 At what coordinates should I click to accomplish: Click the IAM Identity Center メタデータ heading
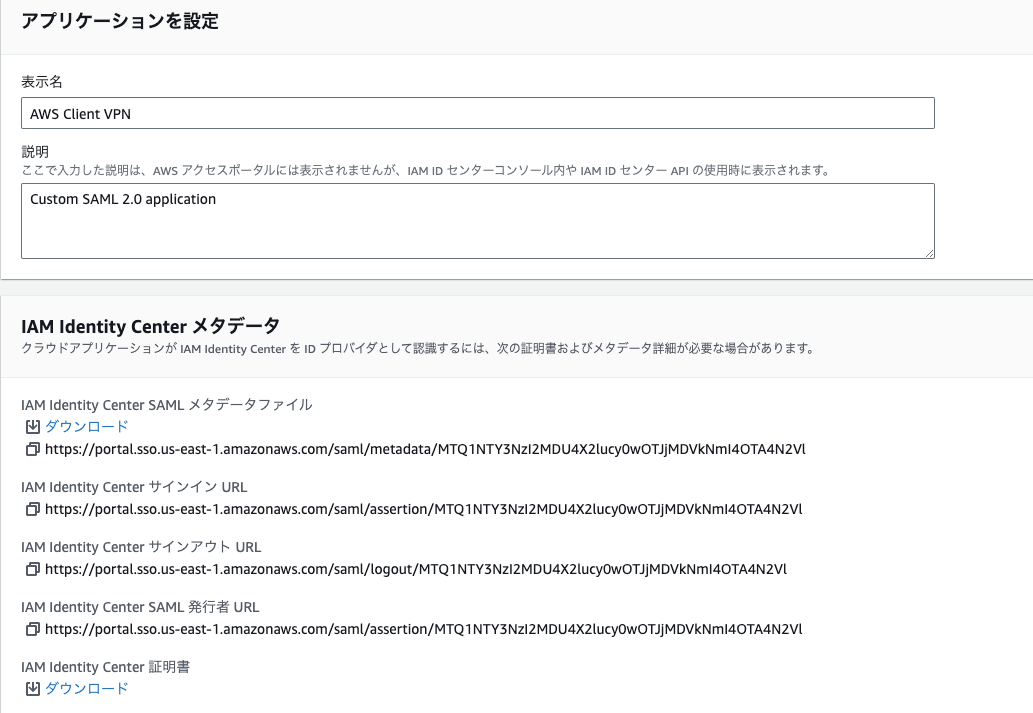[x=150, y=326]
